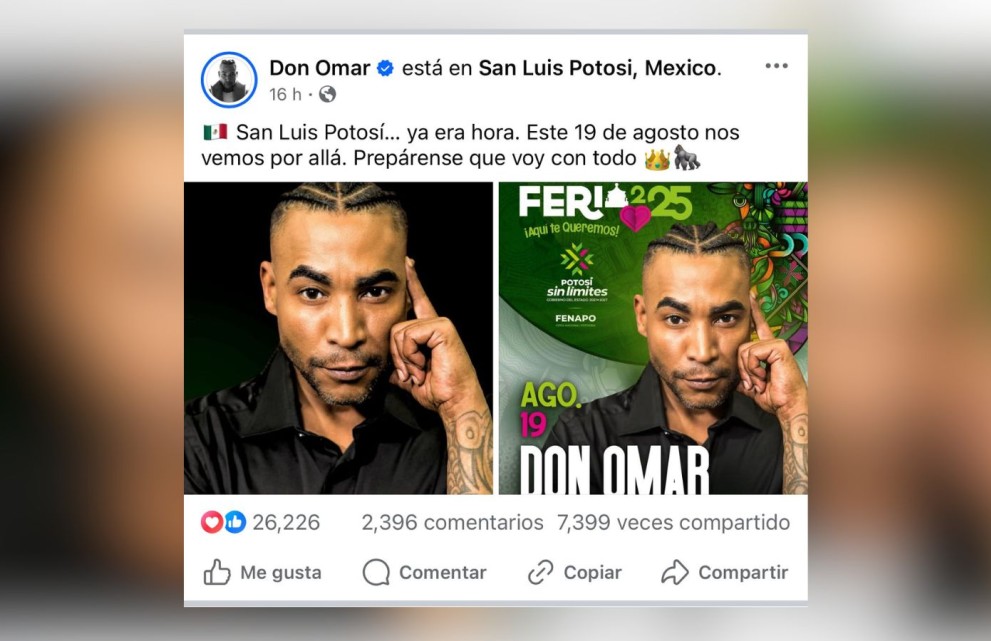The height and width of the screenshot is (641, 991).
Task: Show the 2,396 comentarios
Action: [x=453, y=523]
